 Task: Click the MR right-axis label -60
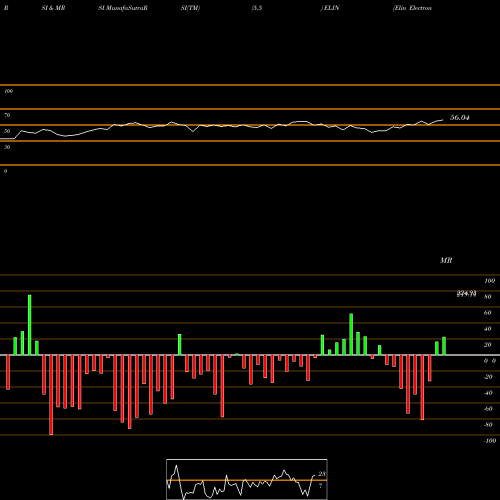488,409
